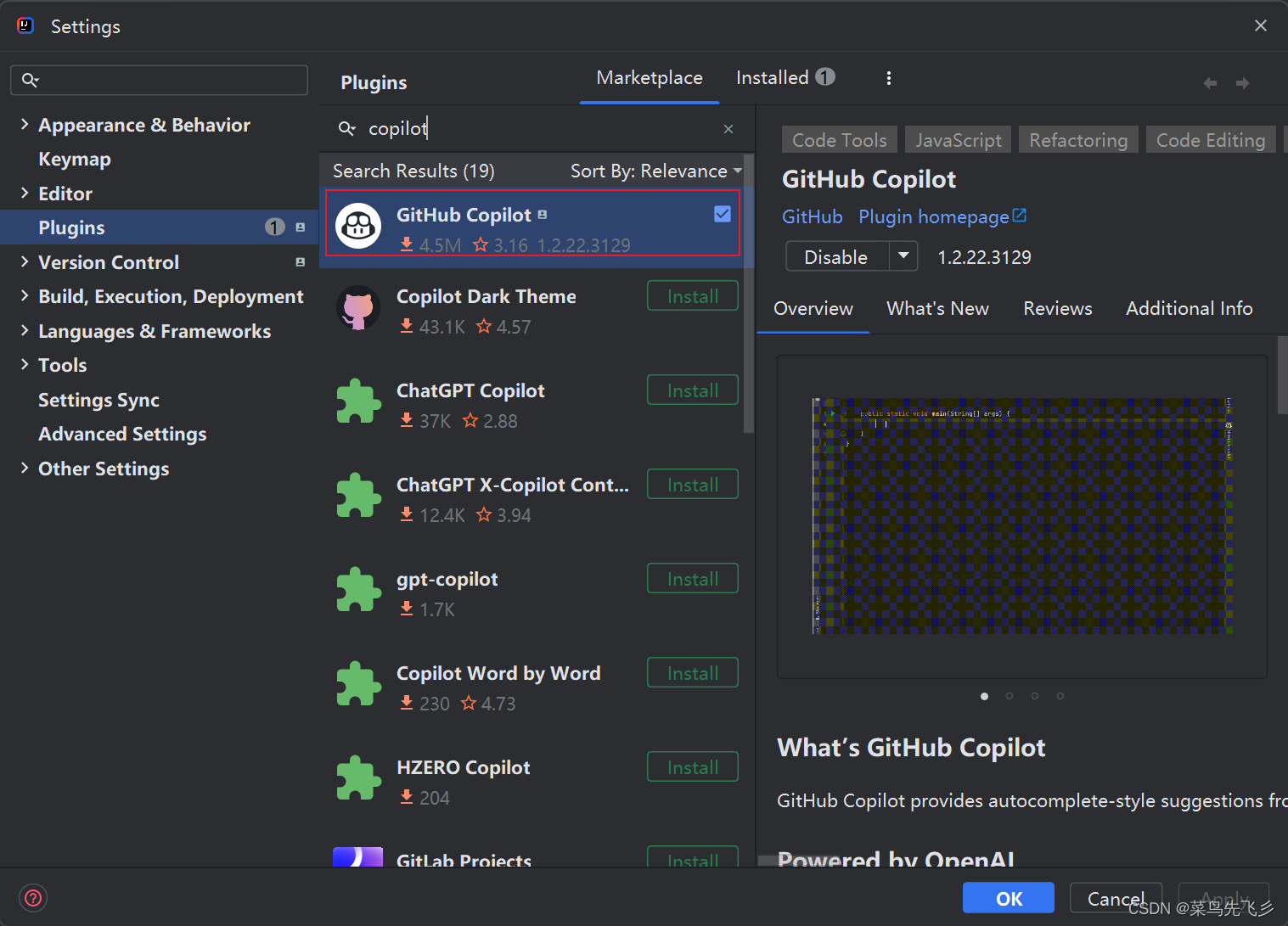Screen dimensions: 1288x926
Task: Click the GitHub Copilot plugin logo
Action: tap(358, 226)
